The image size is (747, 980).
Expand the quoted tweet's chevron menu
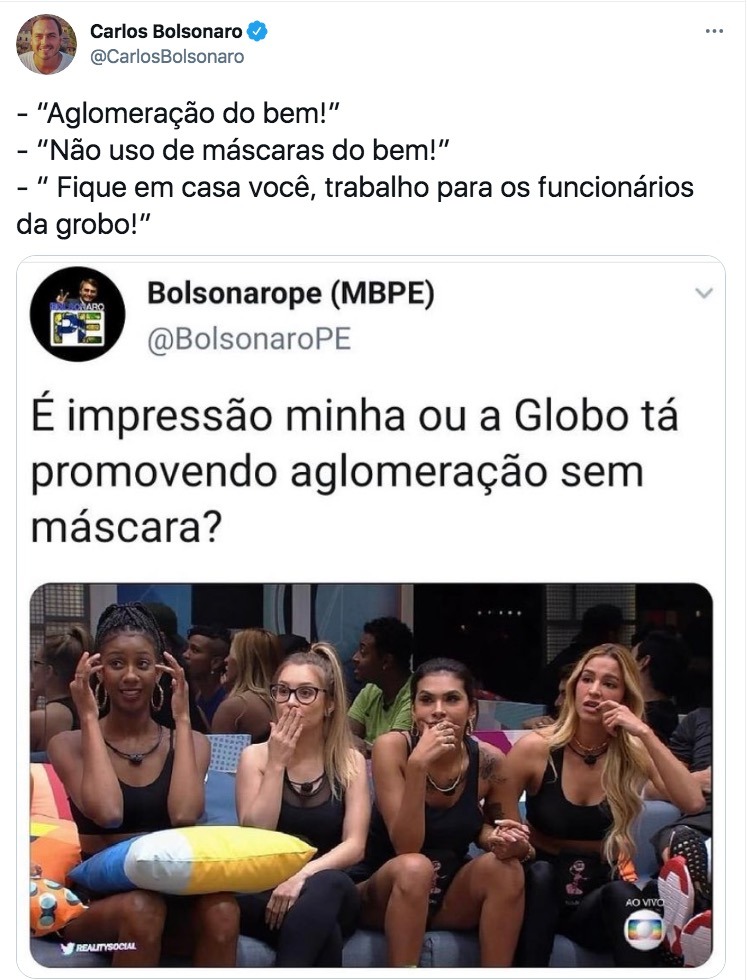[x=704, y=292]
